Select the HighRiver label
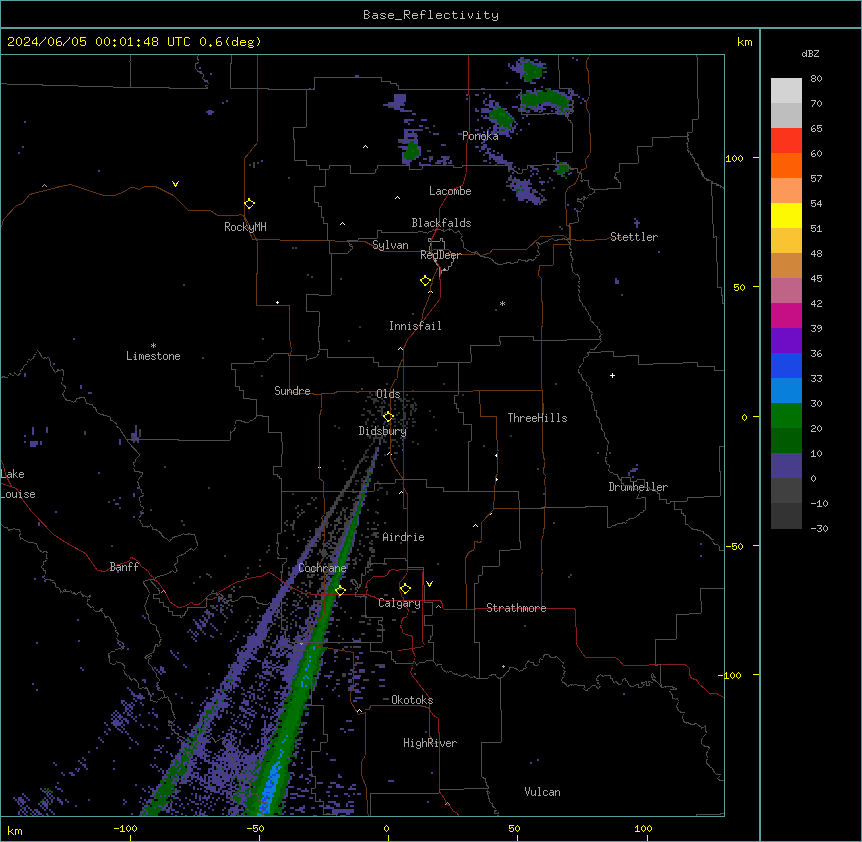The image size is (862, 842). 430,743
